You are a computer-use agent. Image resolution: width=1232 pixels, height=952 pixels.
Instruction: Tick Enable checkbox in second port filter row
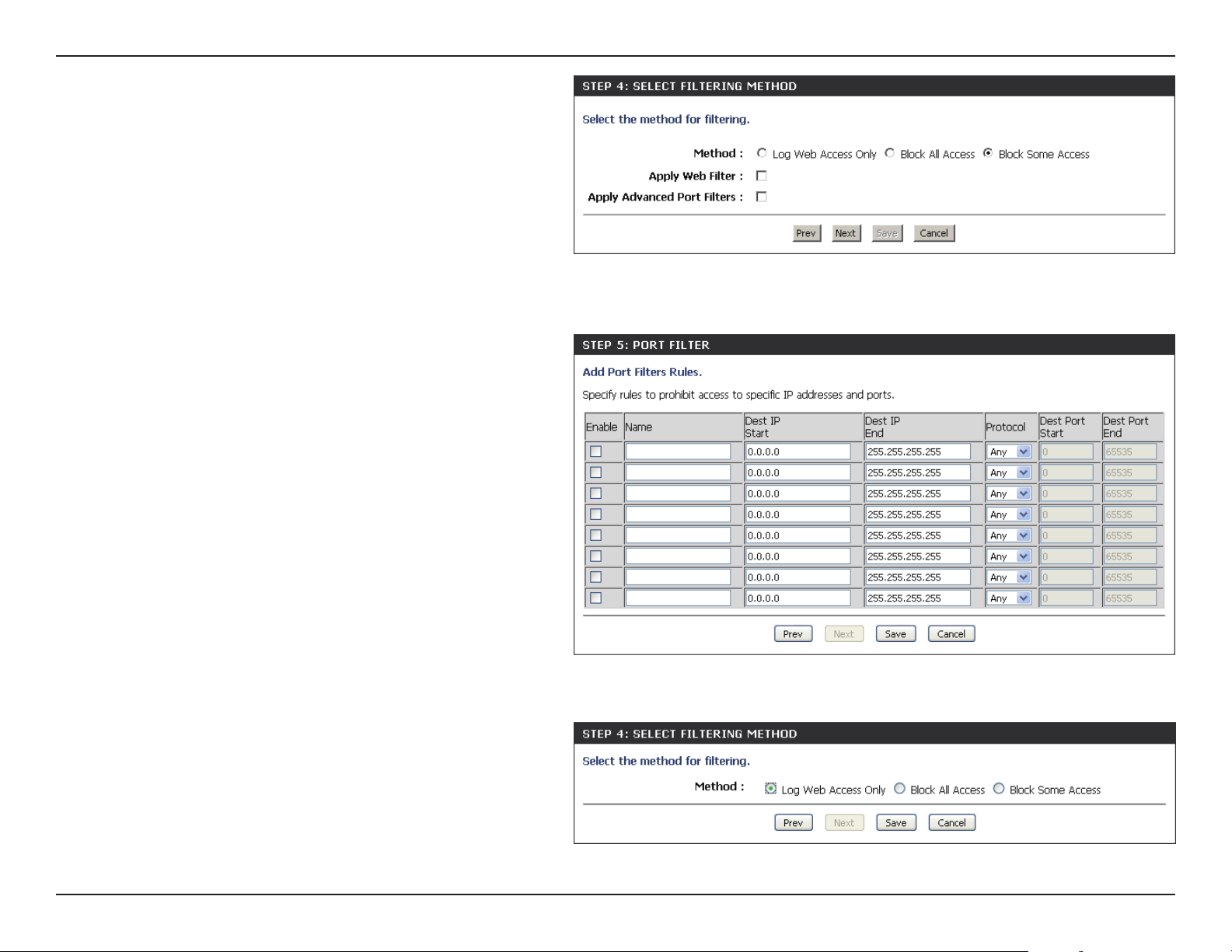point(595,473)
